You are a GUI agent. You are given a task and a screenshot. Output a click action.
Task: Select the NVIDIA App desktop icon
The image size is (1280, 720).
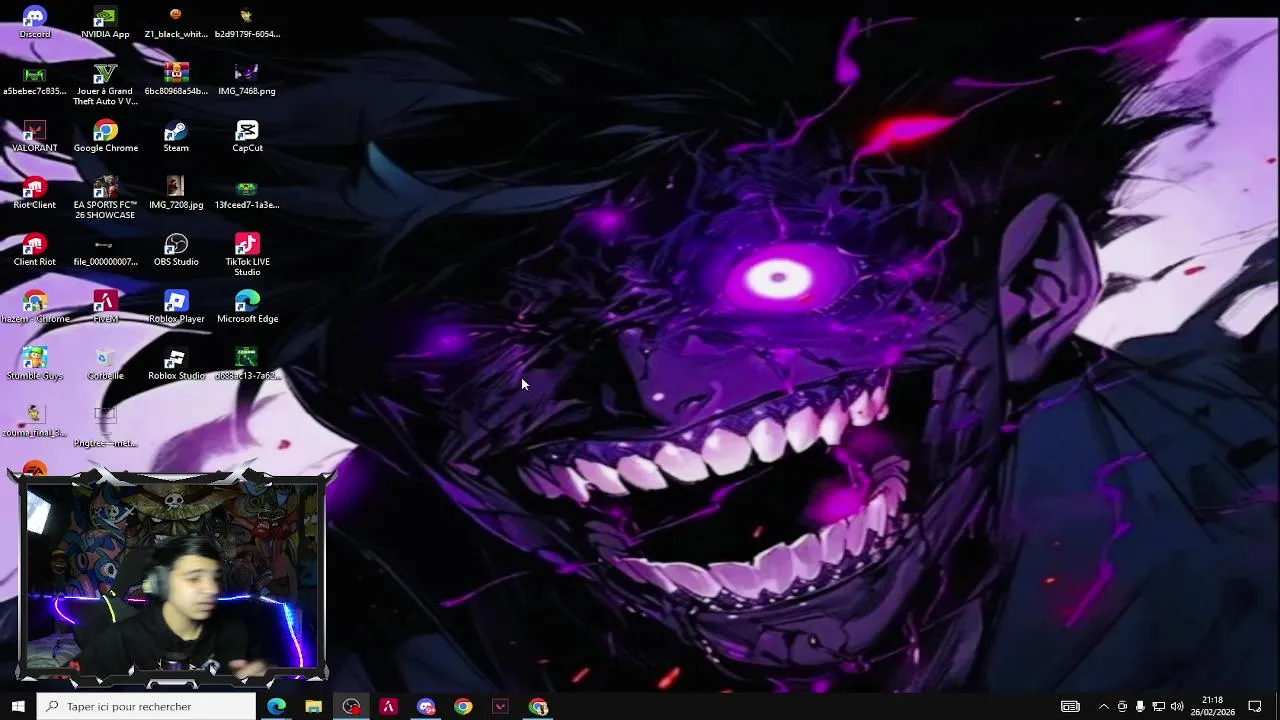(105, 23)
